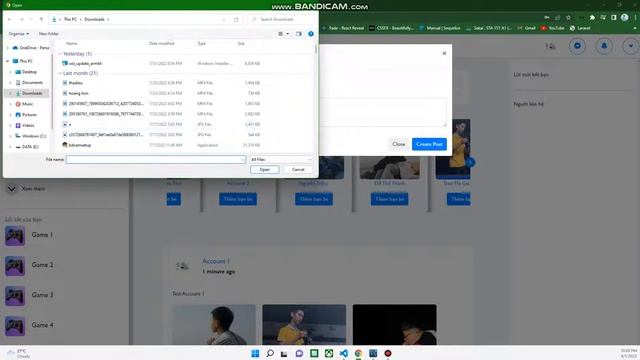Go up one folder in Open dialog
The width and height of the screenshot is (640, 360).
tap(41, 19)
